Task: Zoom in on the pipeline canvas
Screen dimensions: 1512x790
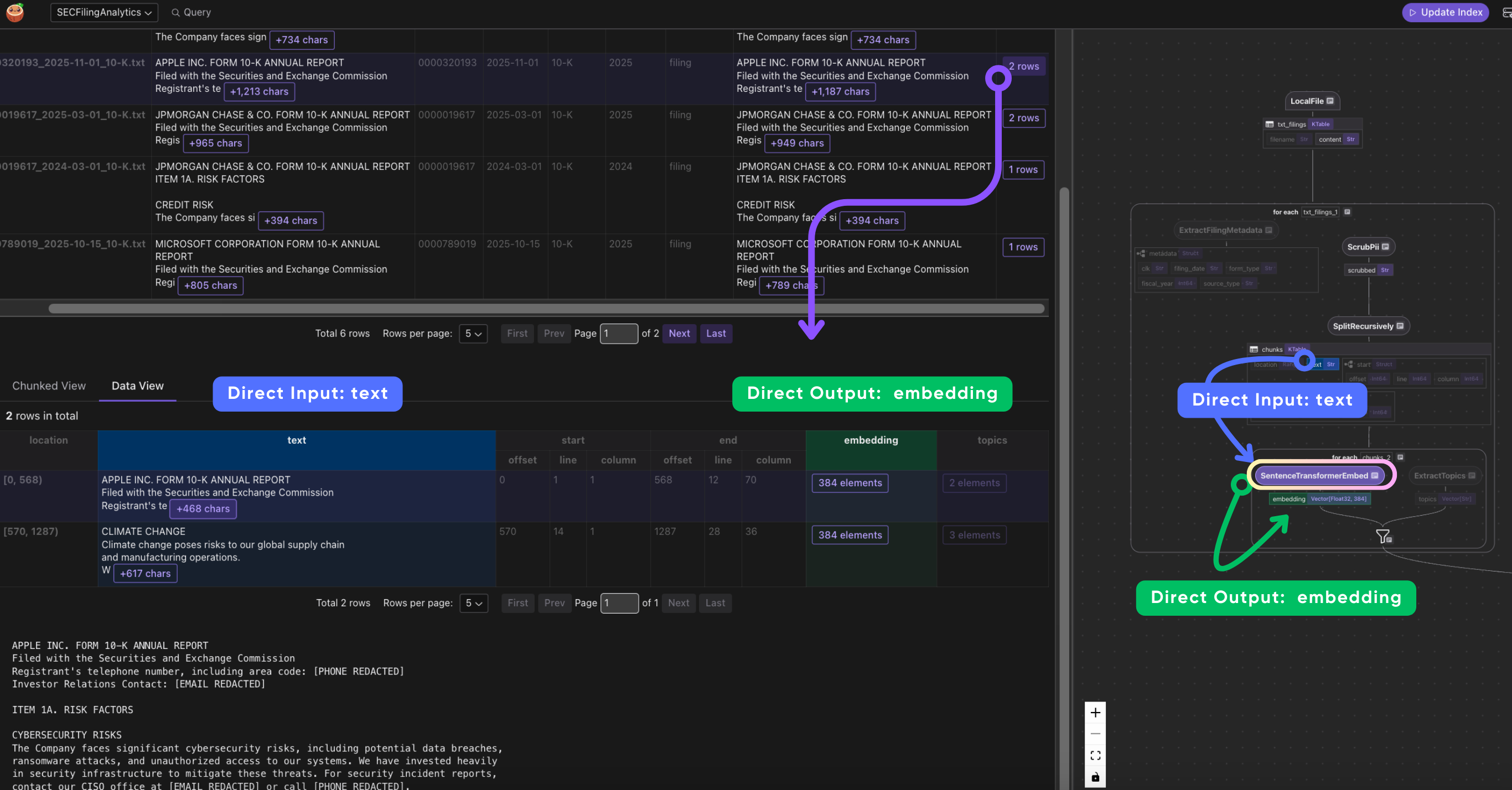Action: [x=1095, y=713]
